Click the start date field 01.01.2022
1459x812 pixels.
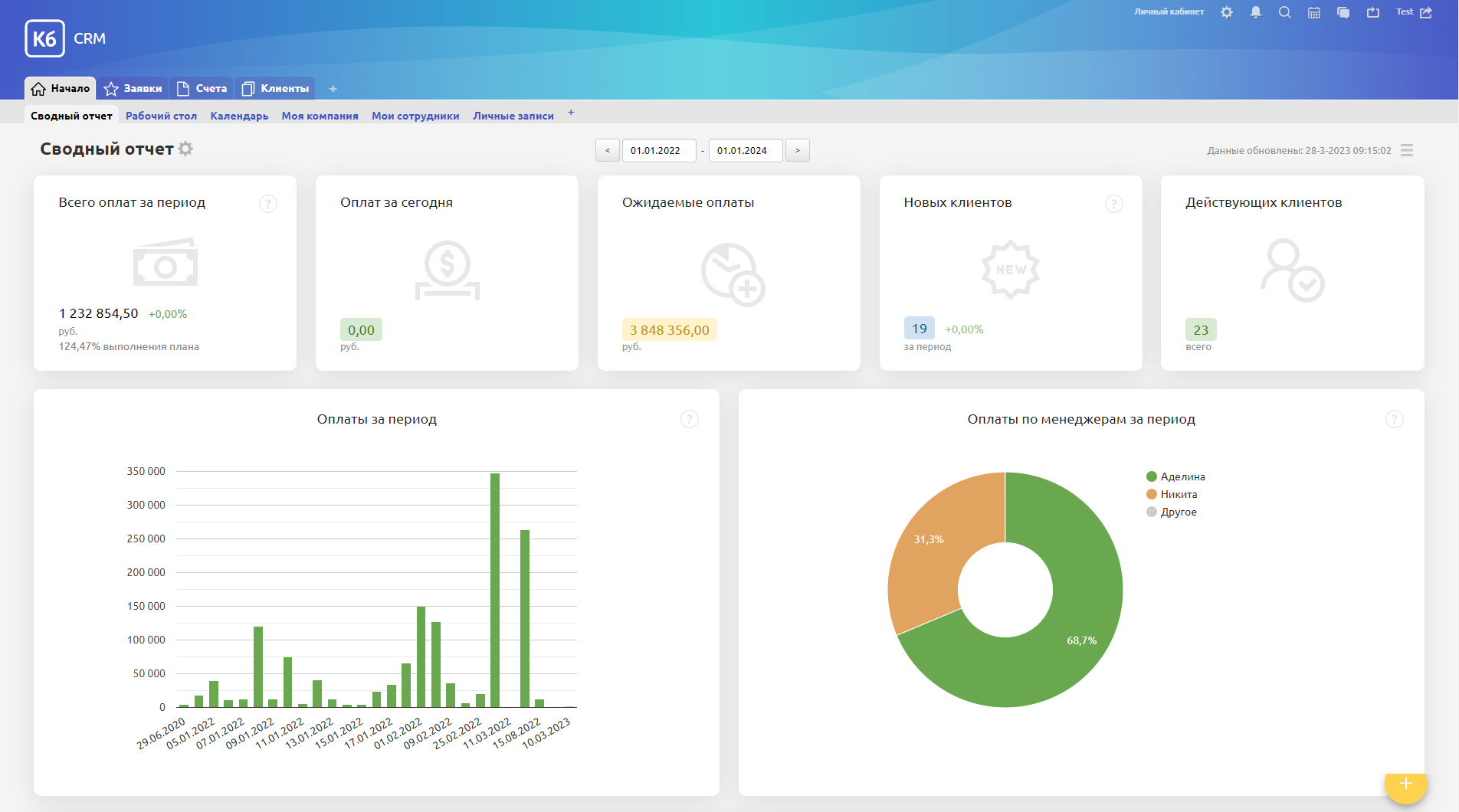[x=658, y=150]
